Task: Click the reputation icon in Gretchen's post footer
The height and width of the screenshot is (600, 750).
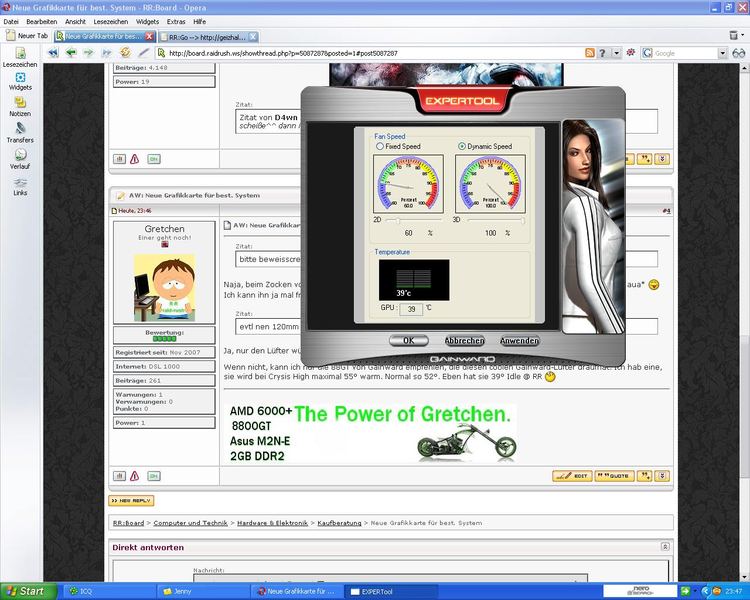Action: [120, 476]
